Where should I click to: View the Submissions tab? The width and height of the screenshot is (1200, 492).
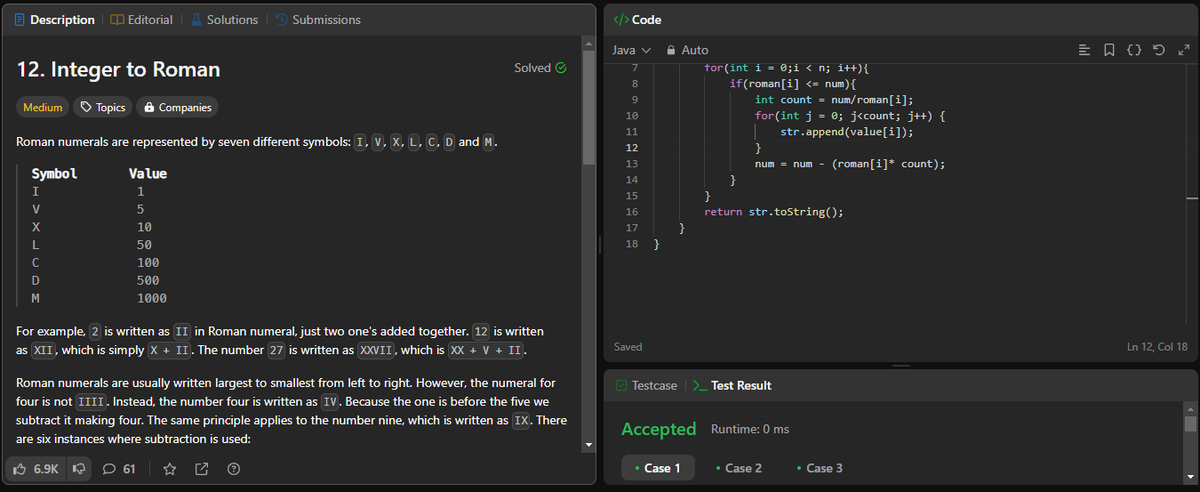317,20
